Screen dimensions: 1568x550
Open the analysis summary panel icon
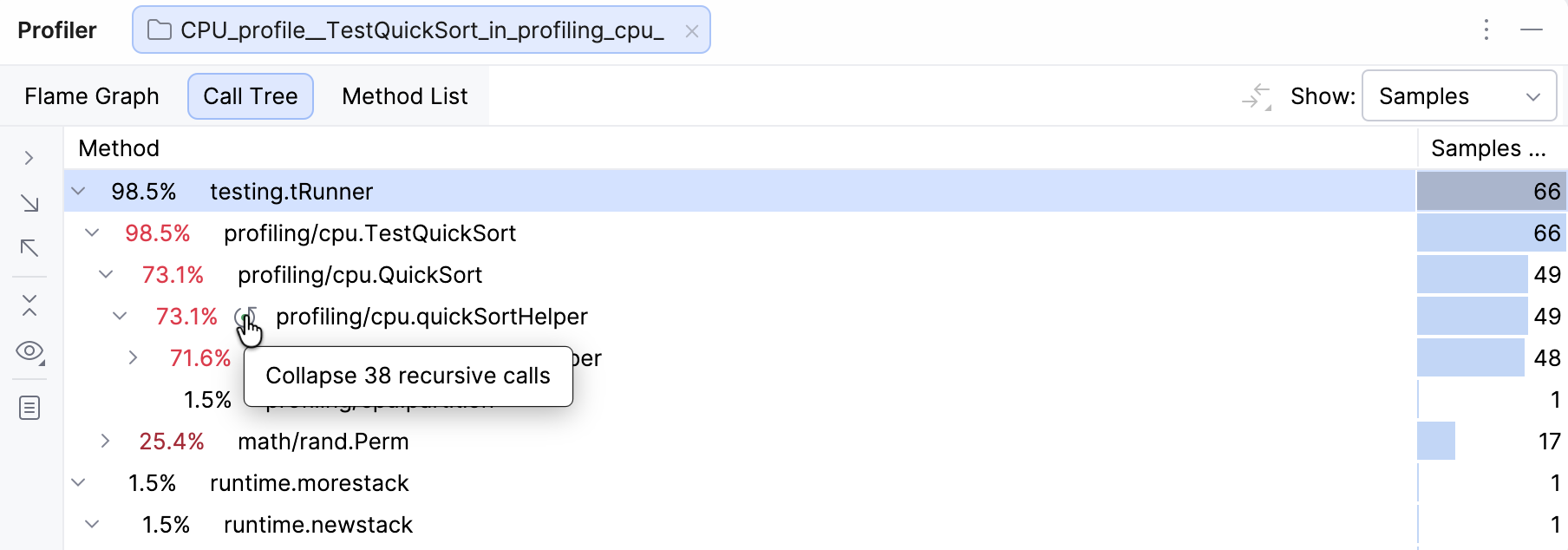[x=30, y=407]
